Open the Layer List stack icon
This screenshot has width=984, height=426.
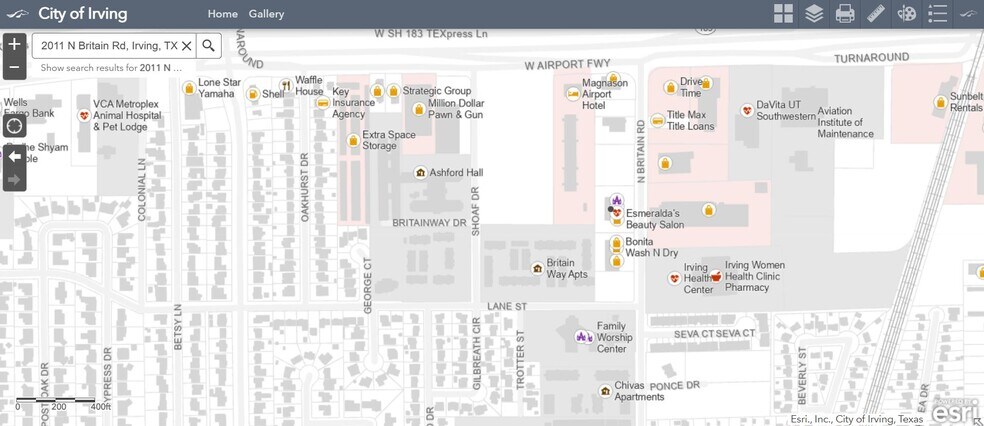814,14
